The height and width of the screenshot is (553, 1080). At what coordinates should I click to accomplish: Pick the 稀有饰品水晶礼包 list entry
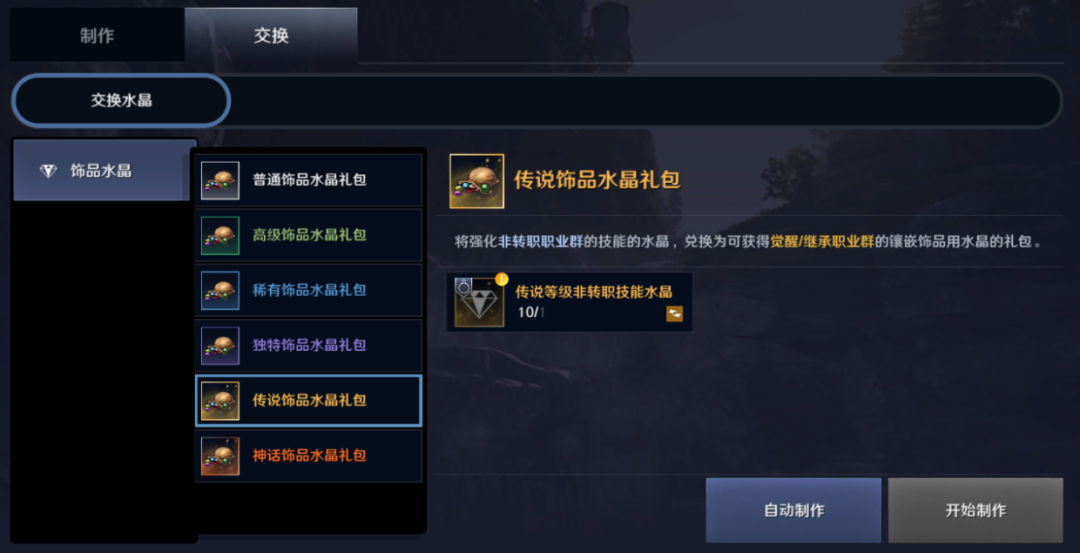[x=309, y=291]
